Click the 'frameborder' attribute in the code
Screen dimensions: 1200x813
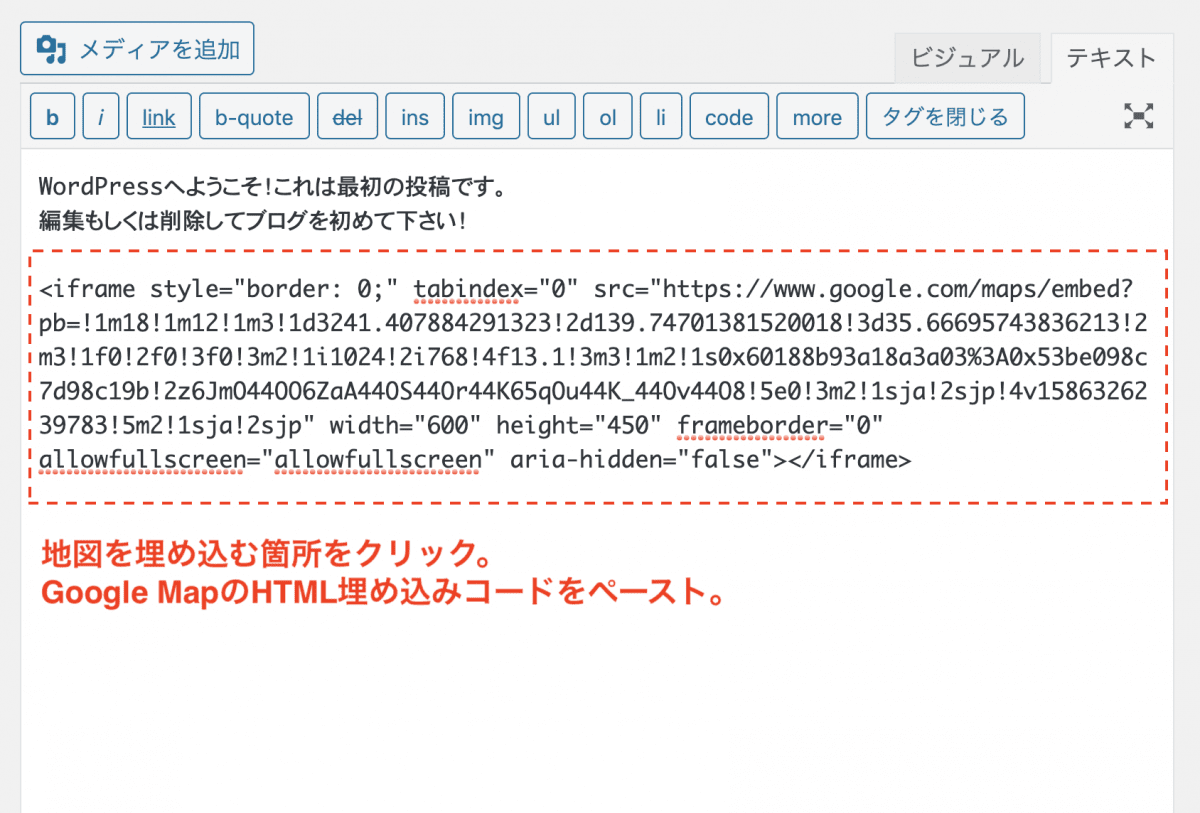(753, 426)
